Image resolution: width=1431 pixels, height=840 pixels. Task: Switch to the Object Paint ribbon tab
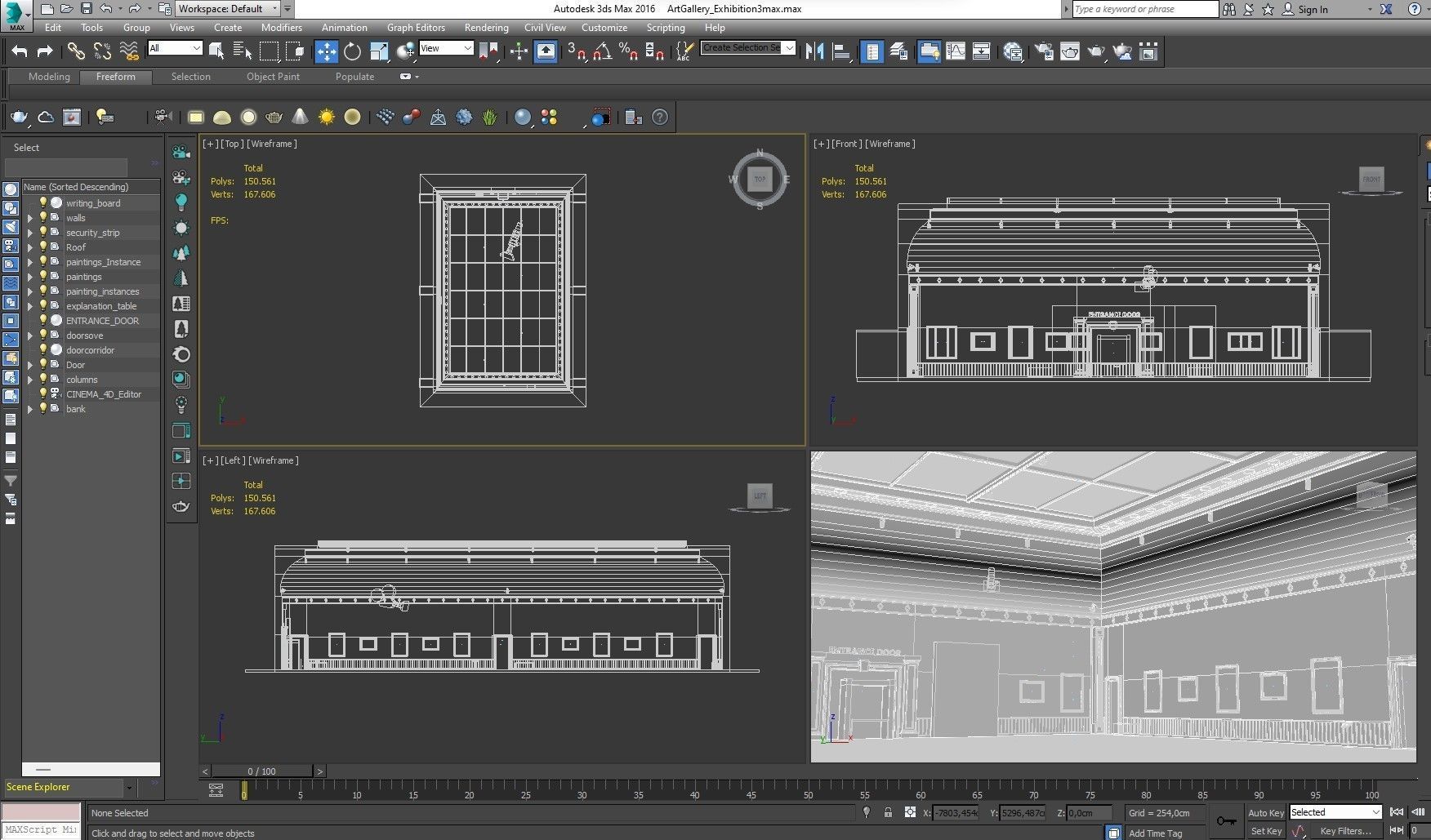[273, 77]
